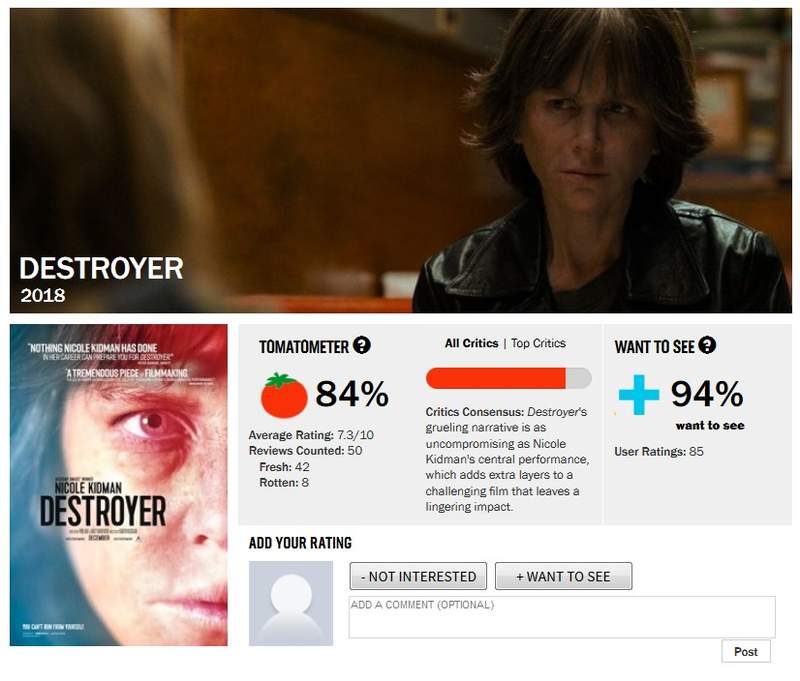Click the Destroyer hero banner image
Image resolution: width=800 pixels, height=681 pixels.
click(401, 160)
